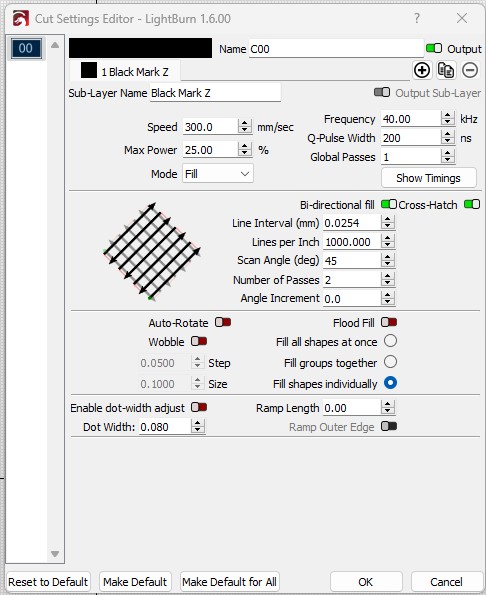Screen dimensions: 486x595
Task: Duplicate the sub-layer with the copy icon
Action: click(x=446, y=71)
